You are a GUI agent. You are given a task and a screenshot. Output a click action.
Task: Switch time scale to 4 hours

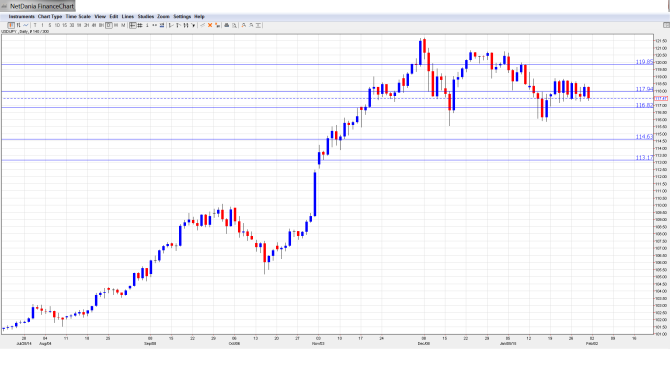click(94, 26)
